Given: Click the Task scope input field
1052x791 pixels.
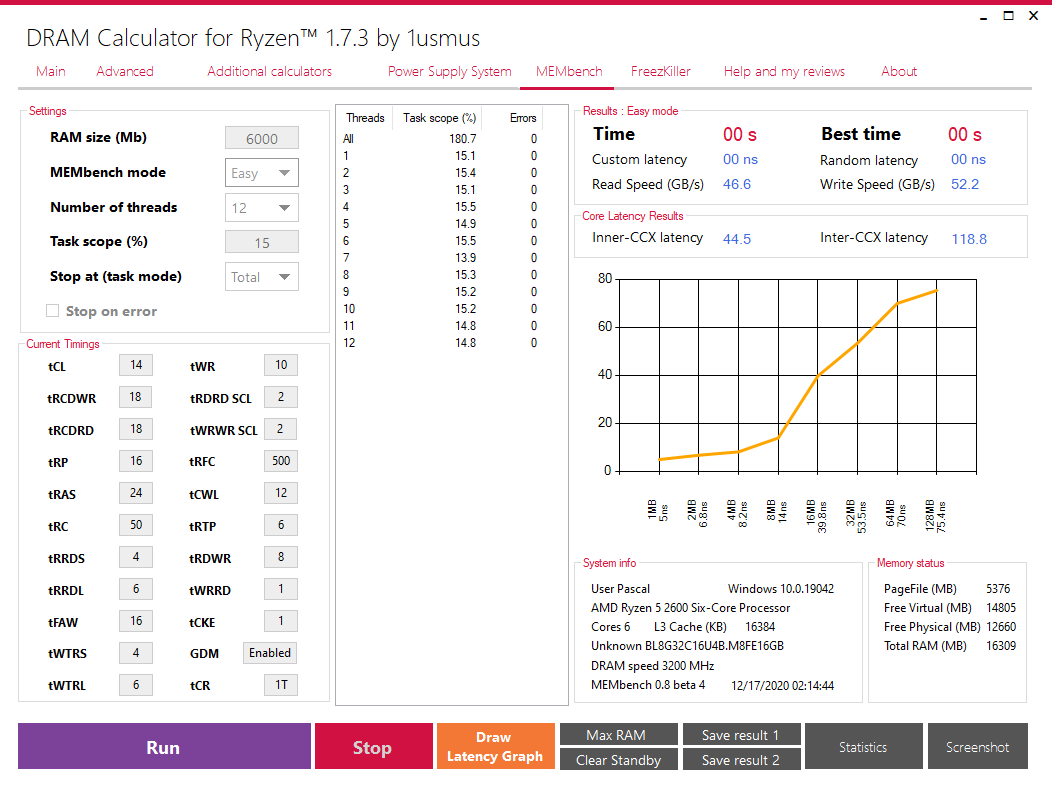Looking at the screenshot, I should pos(262,242).
